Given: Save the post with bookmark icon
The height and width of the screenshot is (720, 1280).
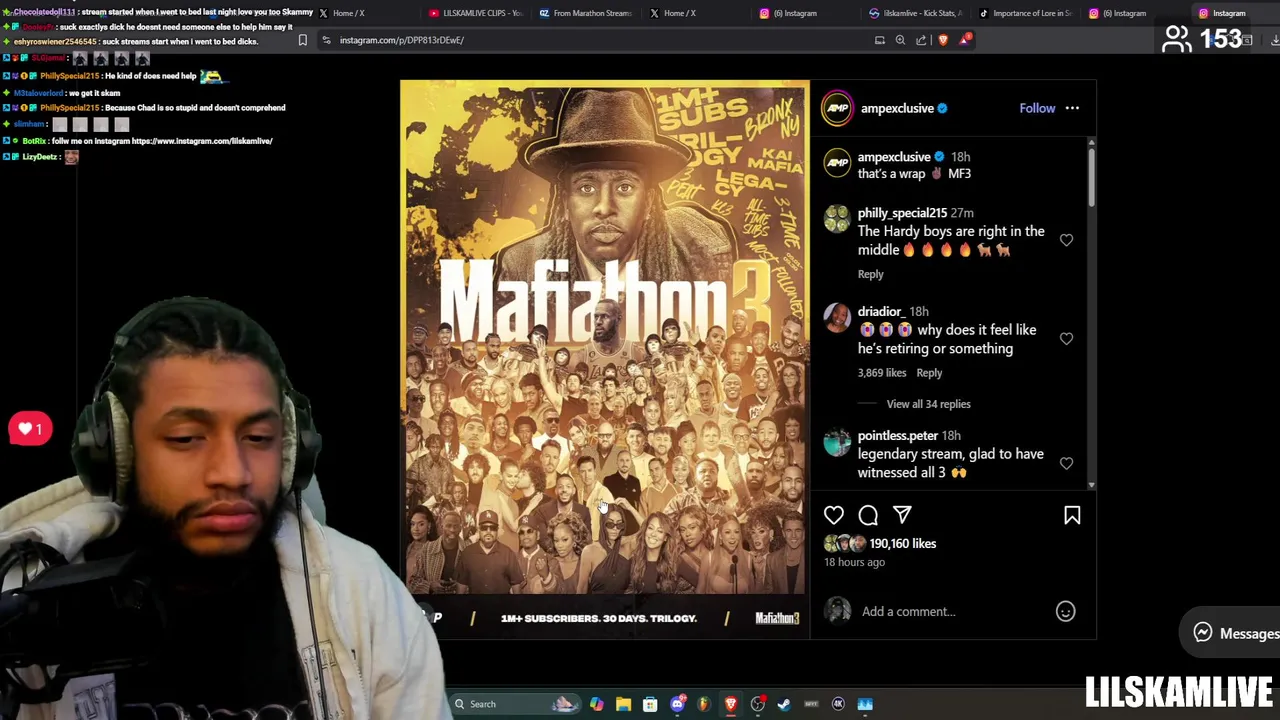Looking at the screenshot, I should (1072, 515).
